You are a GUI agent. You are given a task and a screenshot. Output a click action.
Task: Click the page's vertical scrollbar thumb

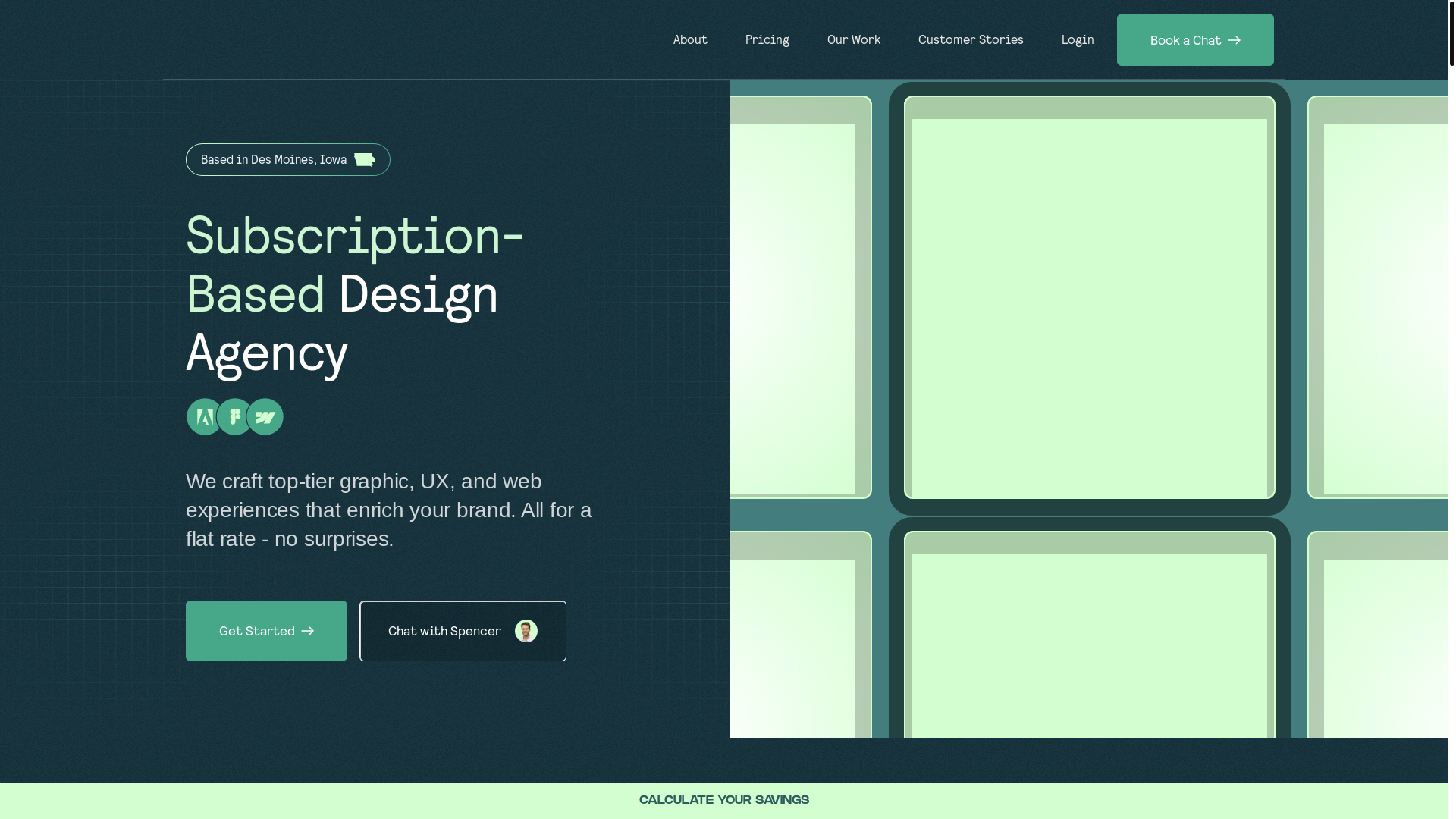click(x=1451, y=33)
